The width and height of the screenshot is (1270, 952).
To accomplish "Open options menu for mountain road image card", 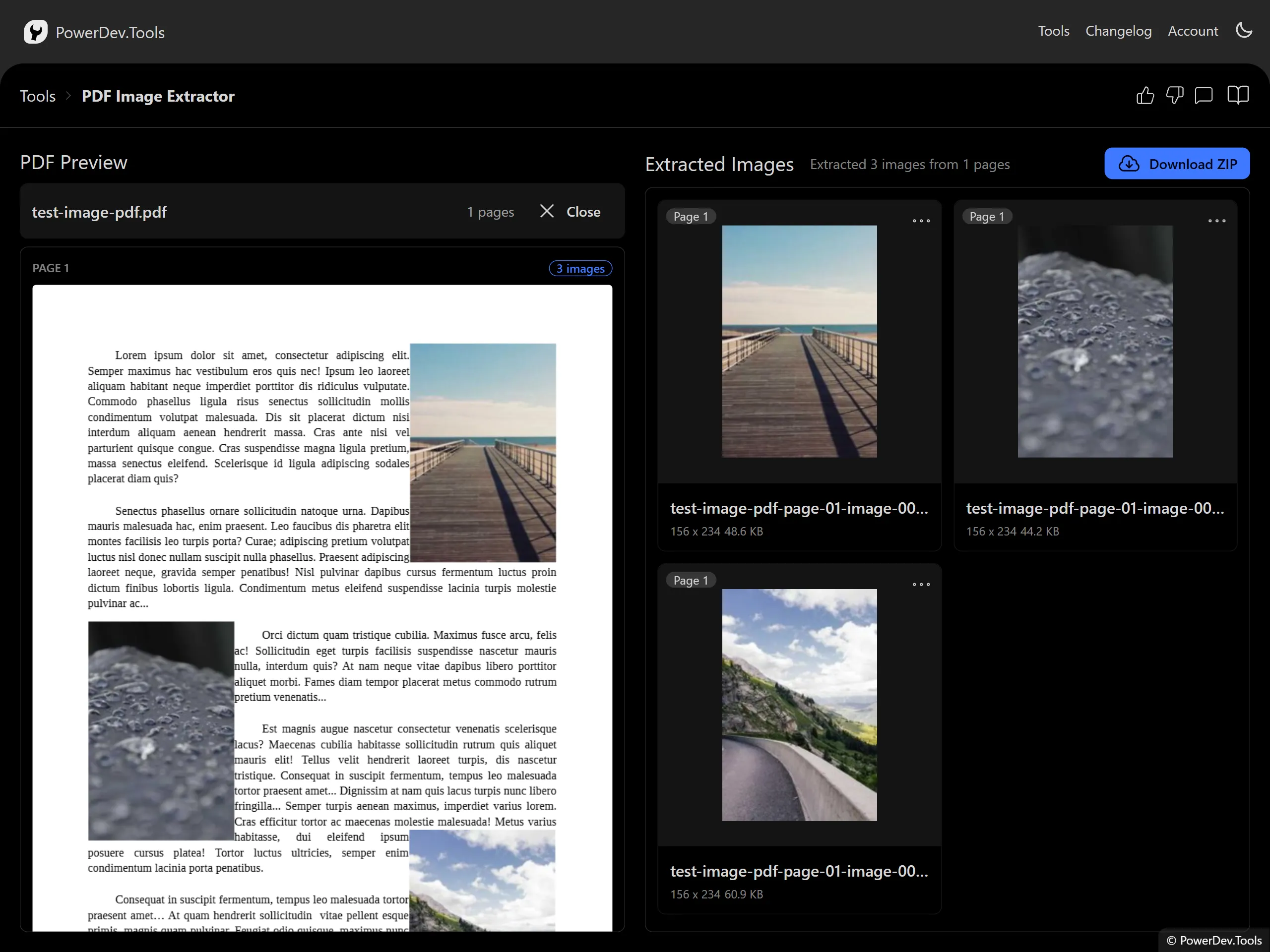I will (x=921, y=585).
